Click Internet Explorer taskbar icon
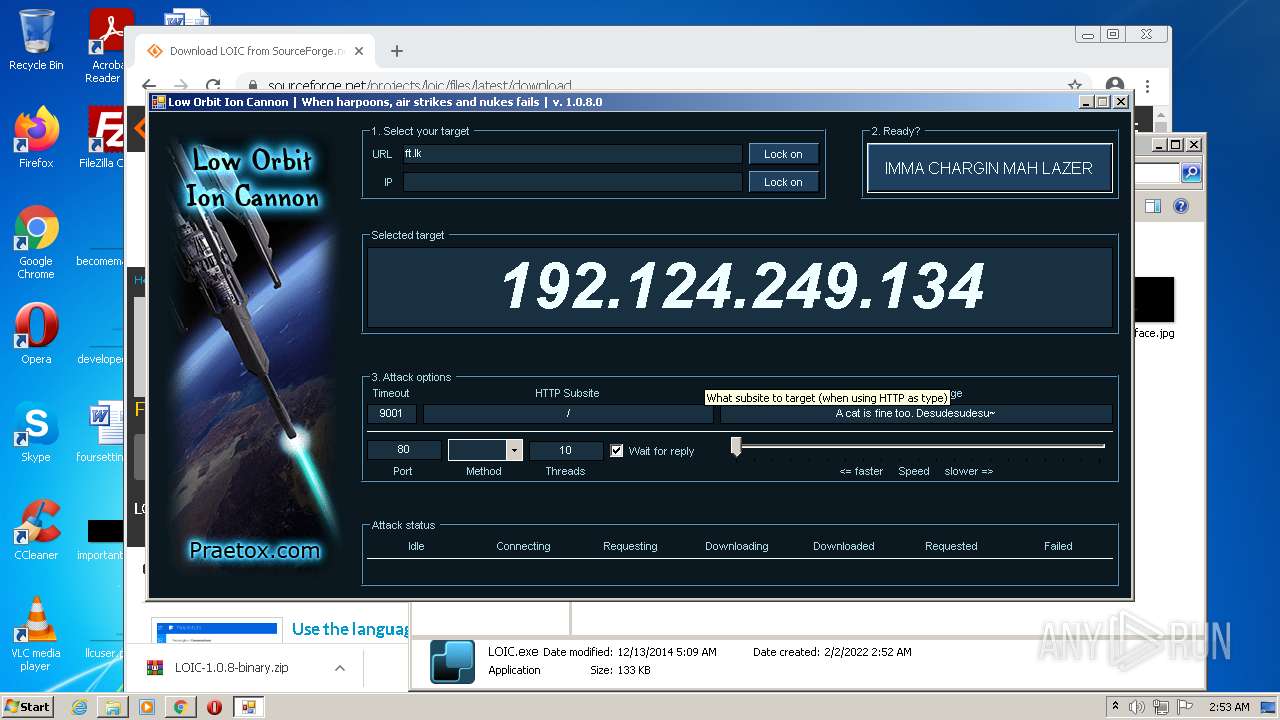 click(x=80, y=707)
